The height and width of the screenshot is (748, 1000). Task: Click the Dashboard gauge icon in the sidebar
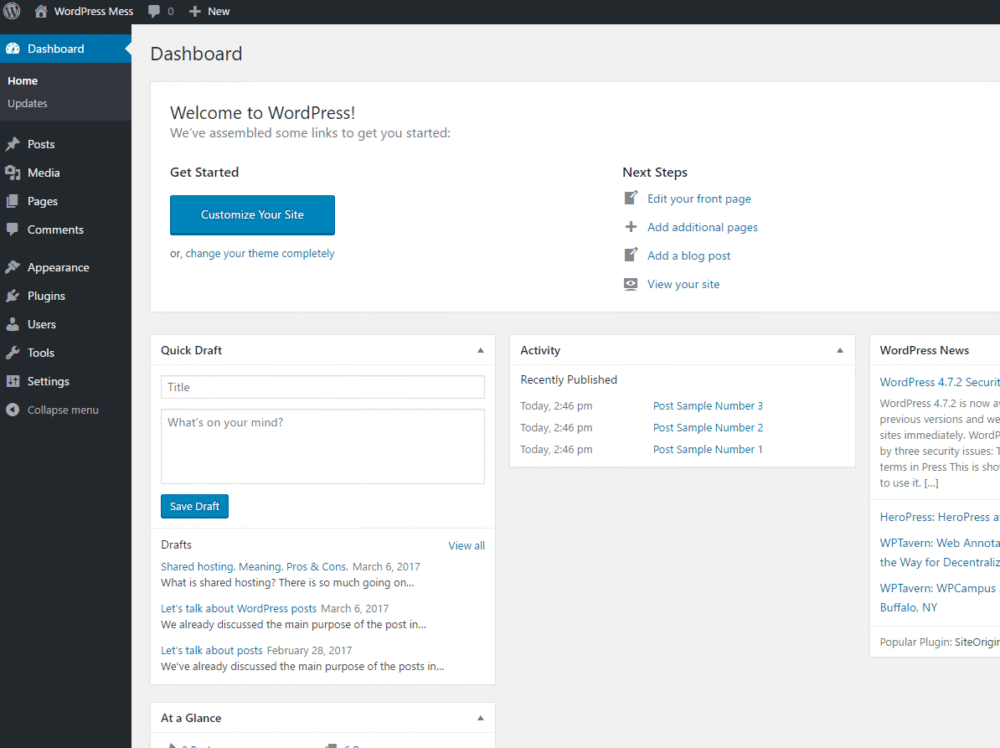(x=13, y=48)
